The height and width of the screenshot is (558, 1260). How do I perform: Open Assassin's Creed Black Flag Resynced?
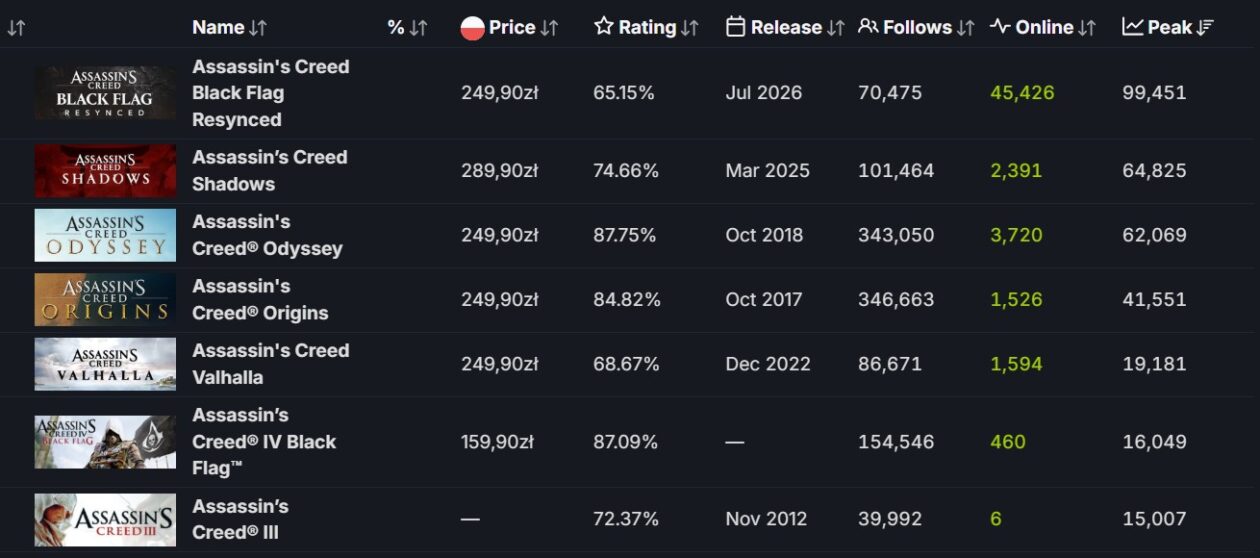tap(271, 93)
